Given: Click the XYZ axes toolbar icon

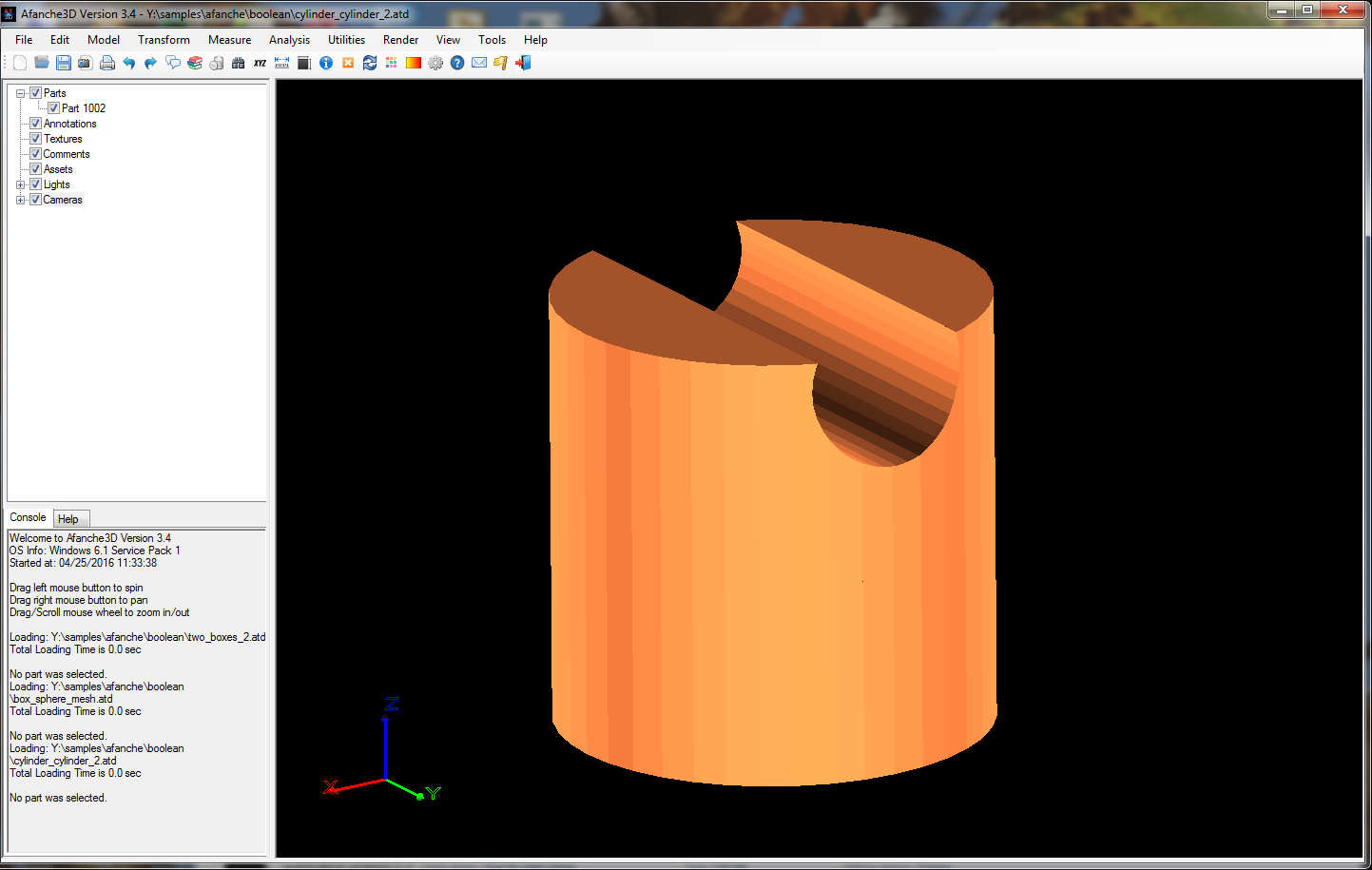Looking at the screenshot, I should (260, 63).
